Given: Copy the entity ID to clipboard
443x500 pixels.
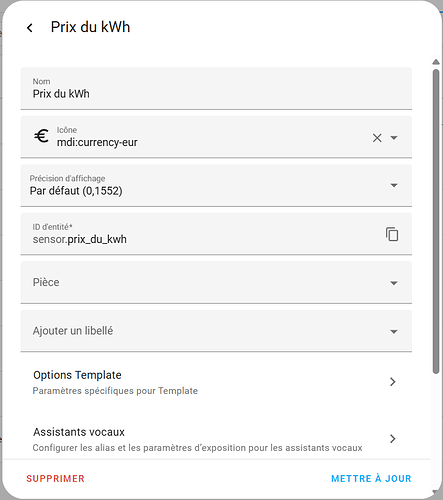Looking at the screenshot, I should tap(392, 234).
